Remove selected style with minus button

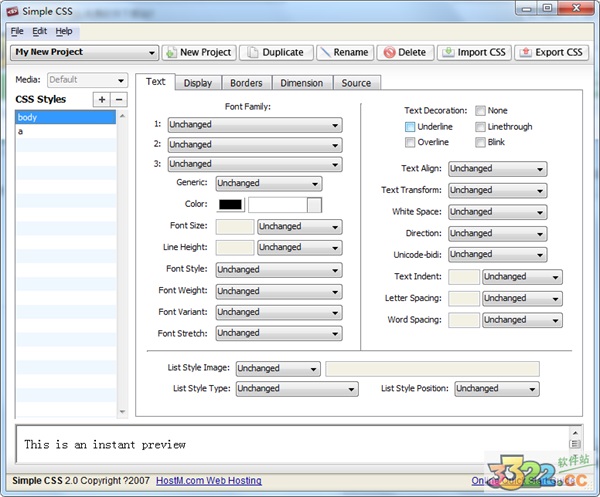[119, 99]
